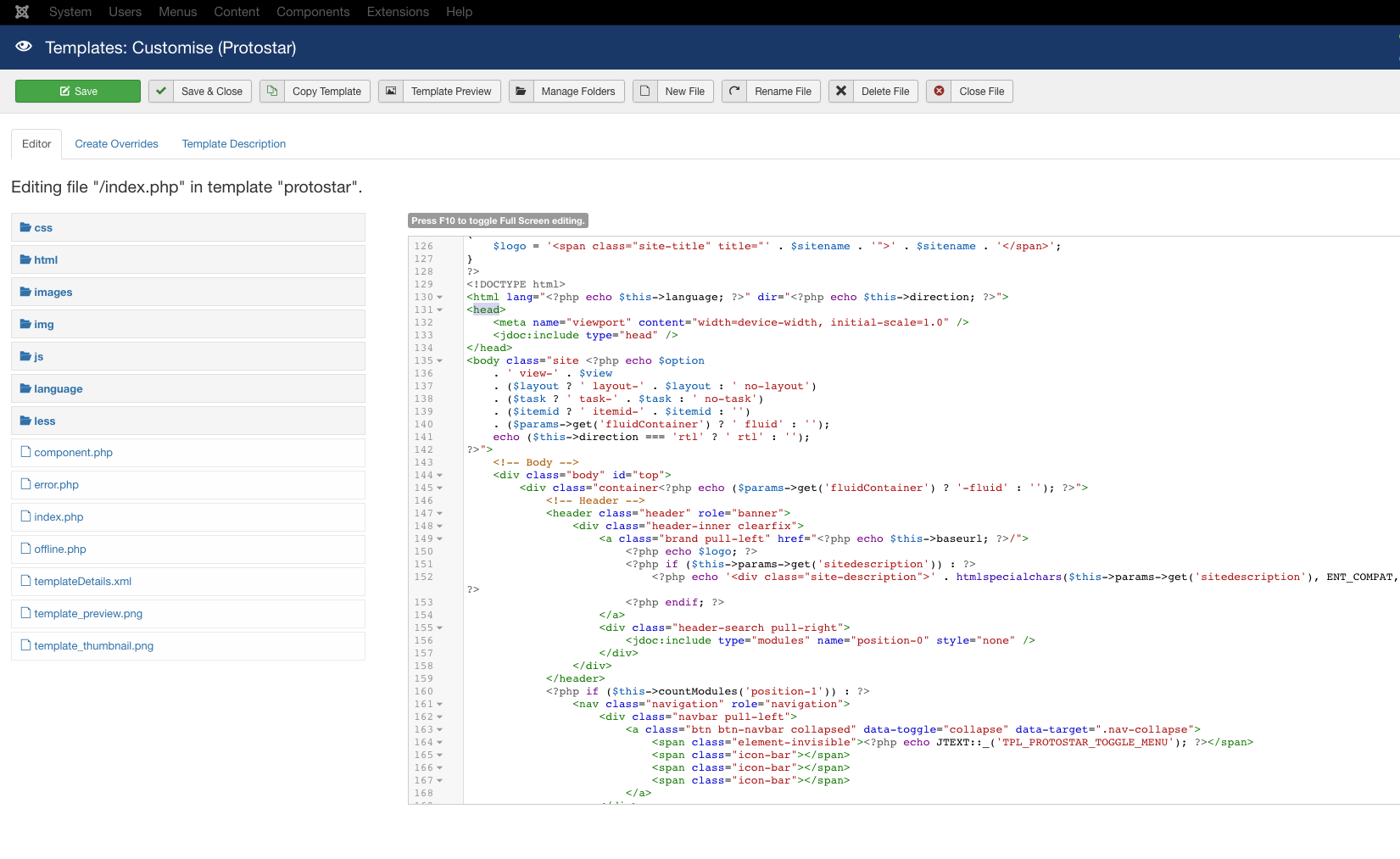Image resolution: width=1400 pixels, height=859 pixels.
Task: Click the css folder icon
Action: pyautogui.click(x=25, y=227)
